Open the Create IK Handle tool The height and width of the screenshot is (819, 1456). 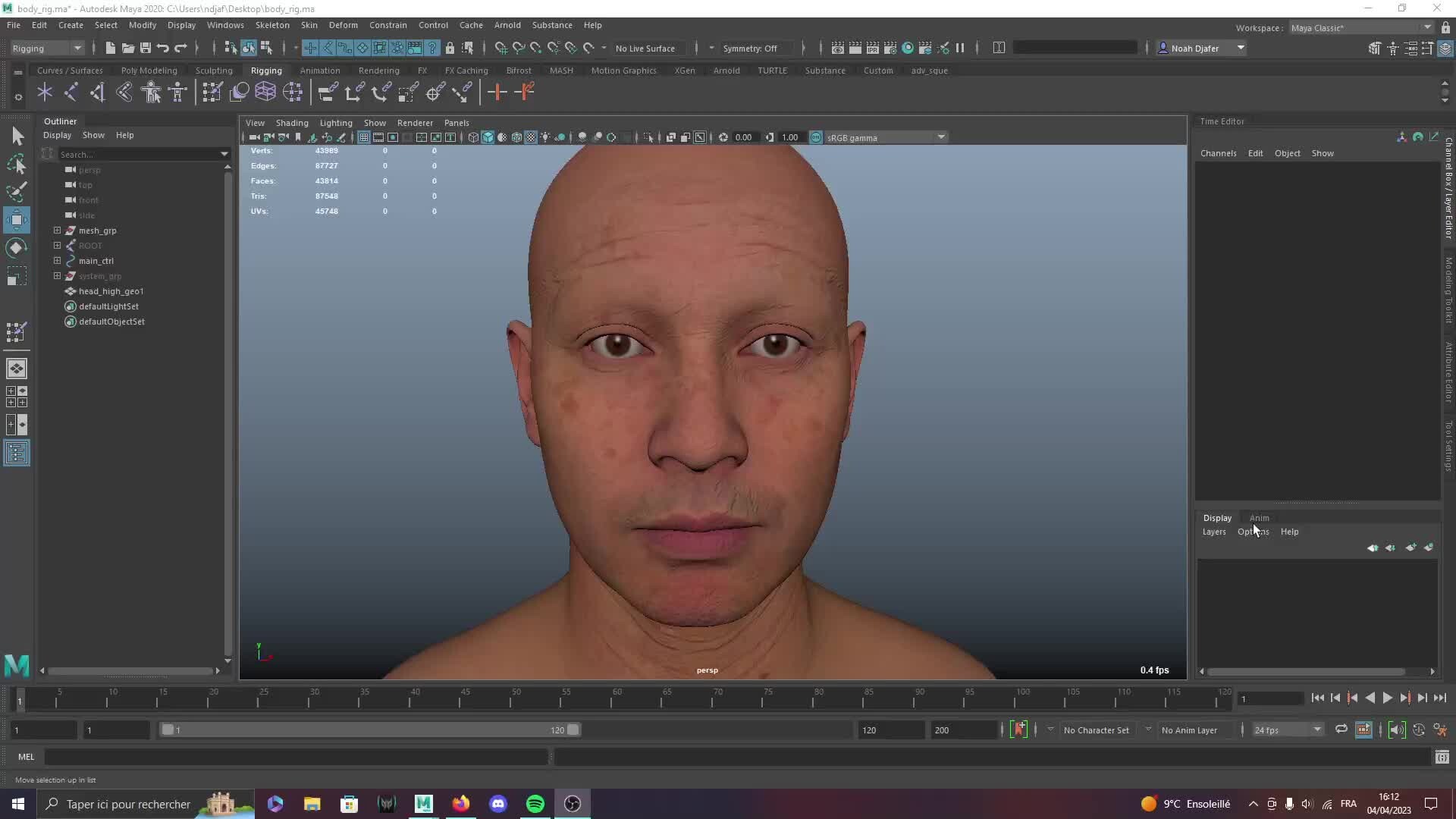pos(71,92)
